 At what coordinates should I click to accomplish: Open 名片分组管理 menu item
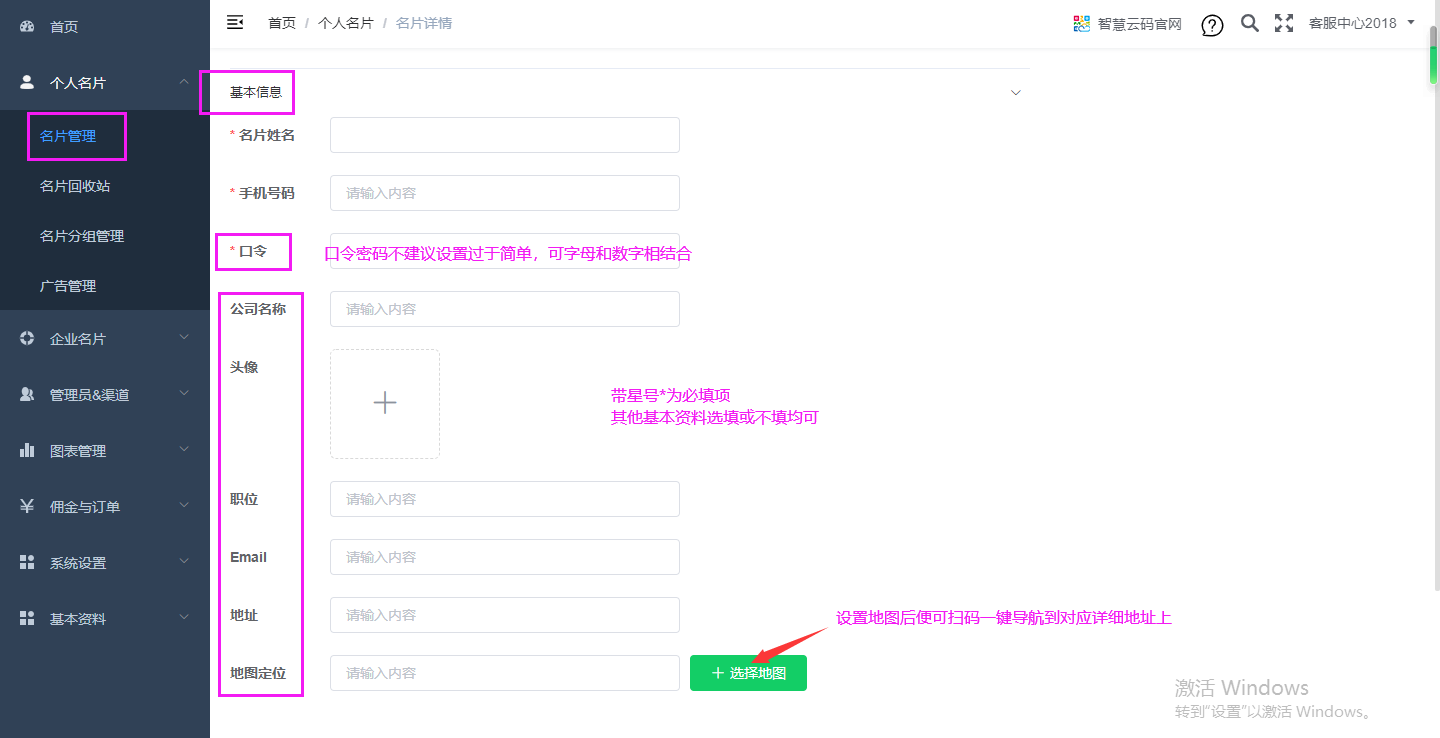point(82,236)
